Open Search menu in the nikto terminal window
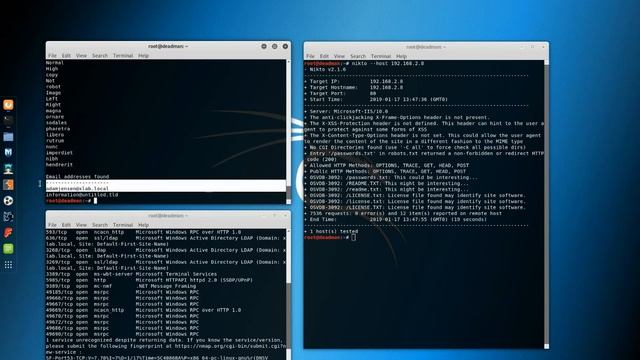 [358, 56]
